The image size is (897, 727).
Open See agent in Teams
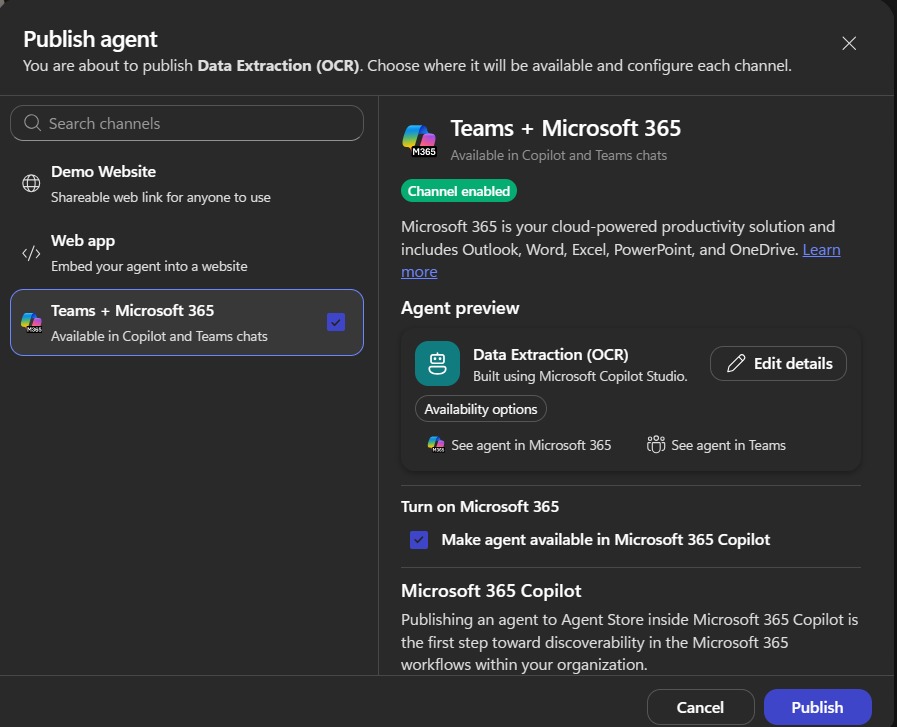tap(716, 445)
